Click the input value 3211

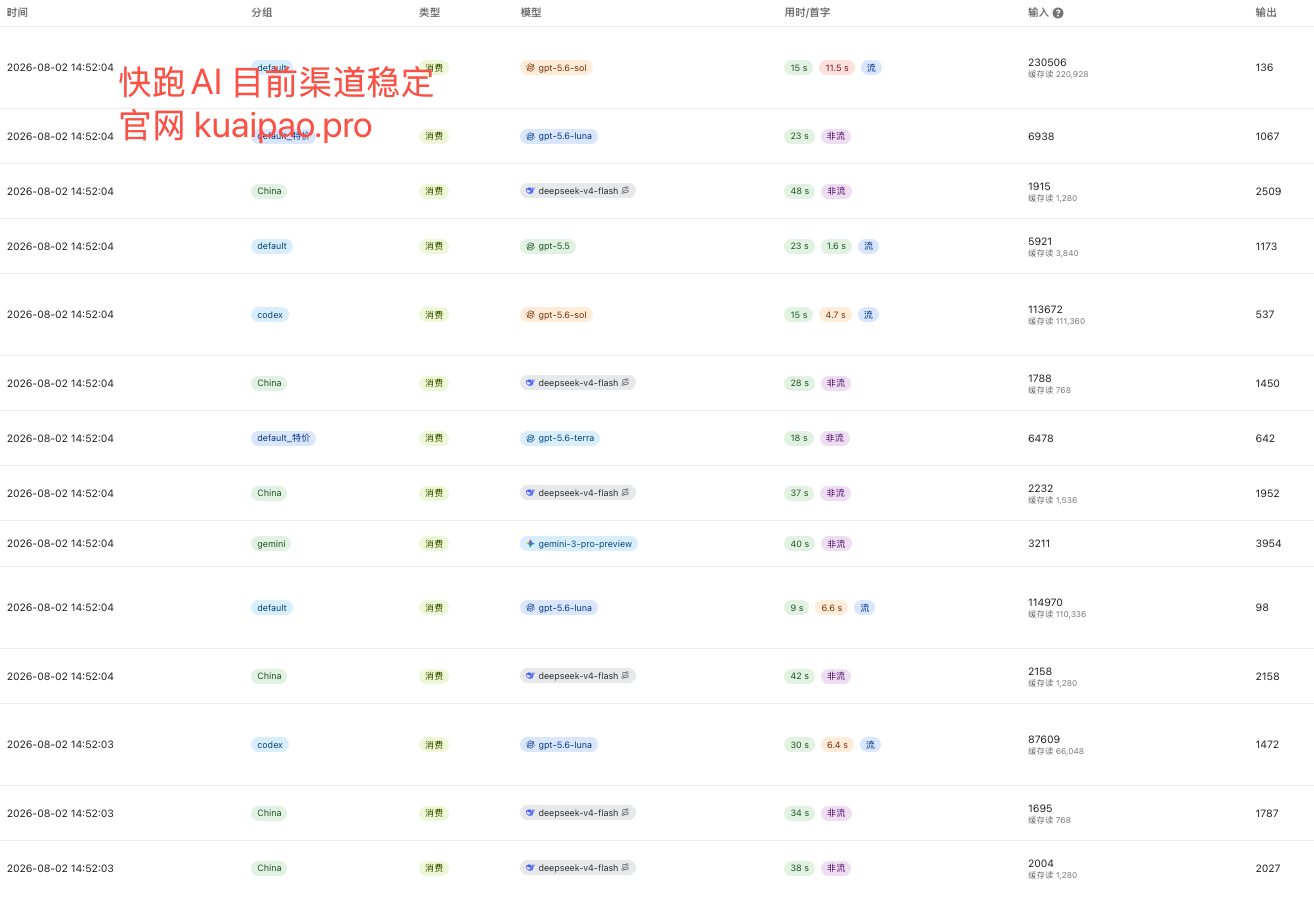1041,544
